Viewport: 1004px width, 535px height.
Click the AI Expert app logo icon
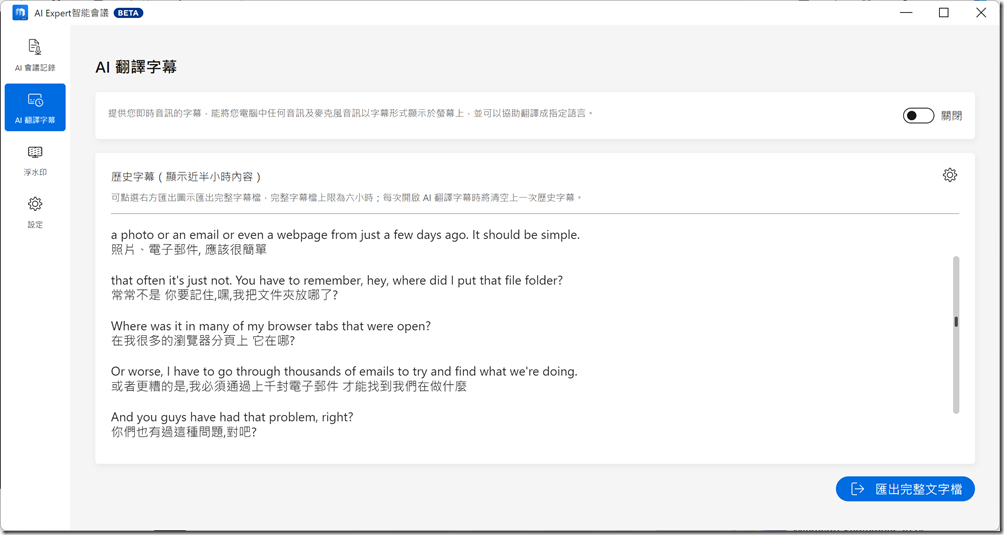coord(20,13)
